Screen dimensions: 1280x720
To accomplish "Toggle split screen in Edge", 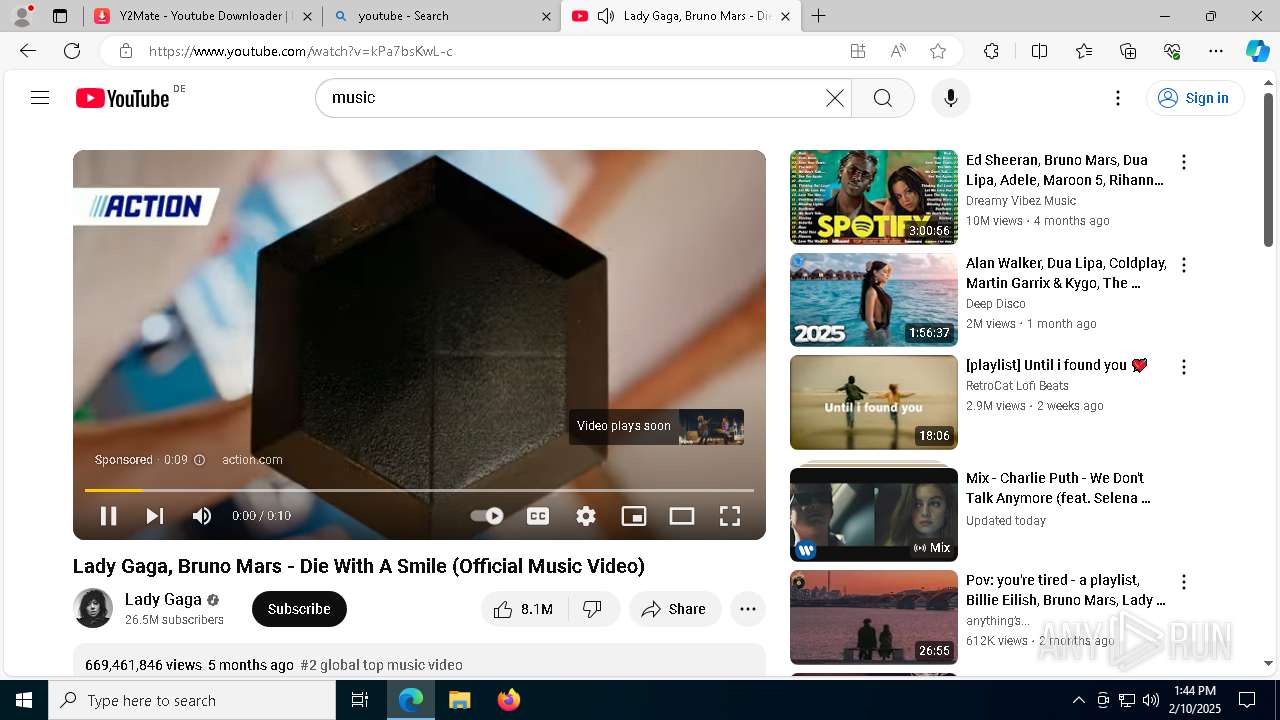I will pos(1039,51).
